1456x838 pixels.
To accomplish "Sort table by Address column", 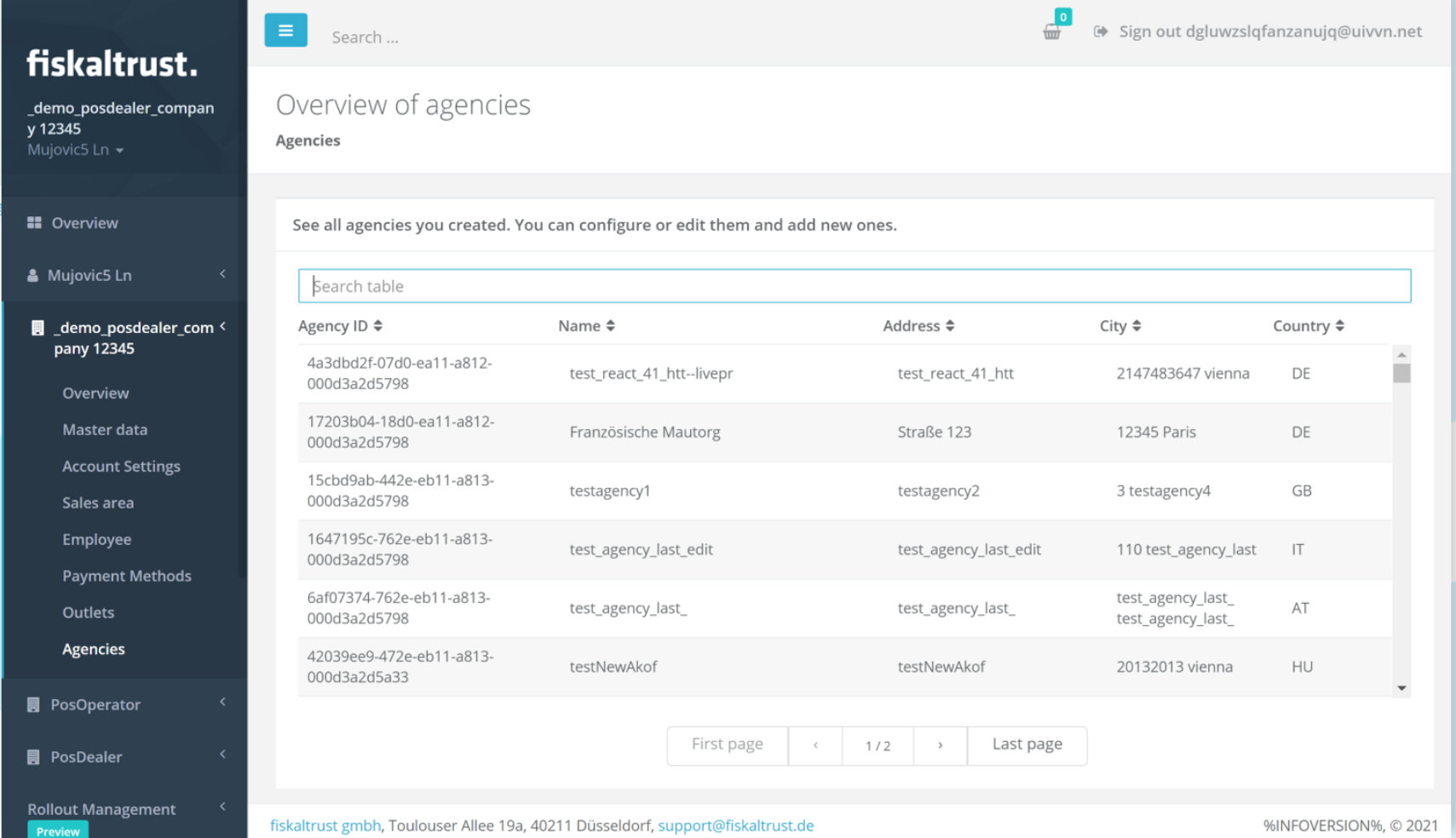I will (918, 325).
